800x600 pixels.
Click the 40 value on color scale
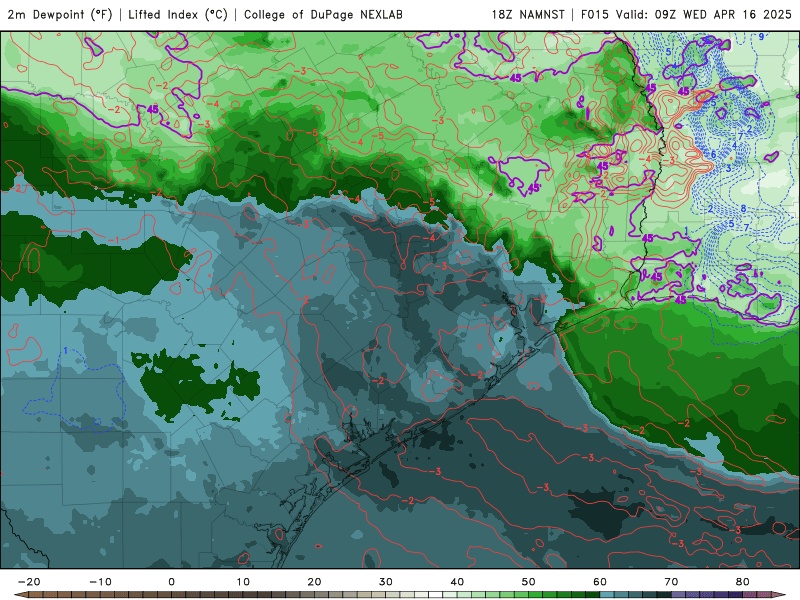coord(457,582)
